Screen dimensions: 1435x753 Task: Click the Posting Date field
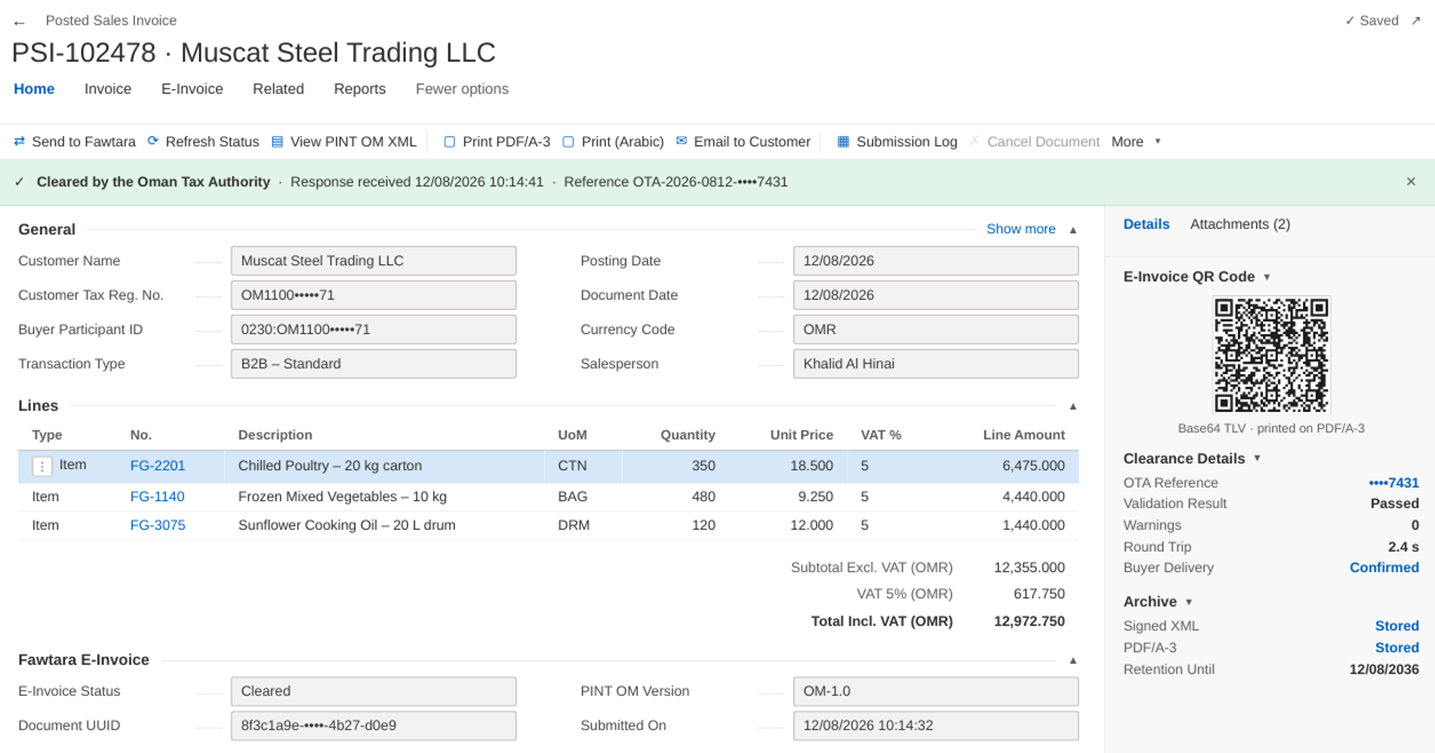point(936,261)
